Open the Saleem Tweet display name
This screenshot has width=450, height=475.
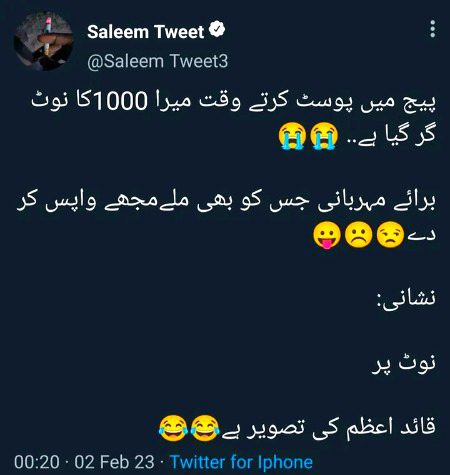[145, 32]
